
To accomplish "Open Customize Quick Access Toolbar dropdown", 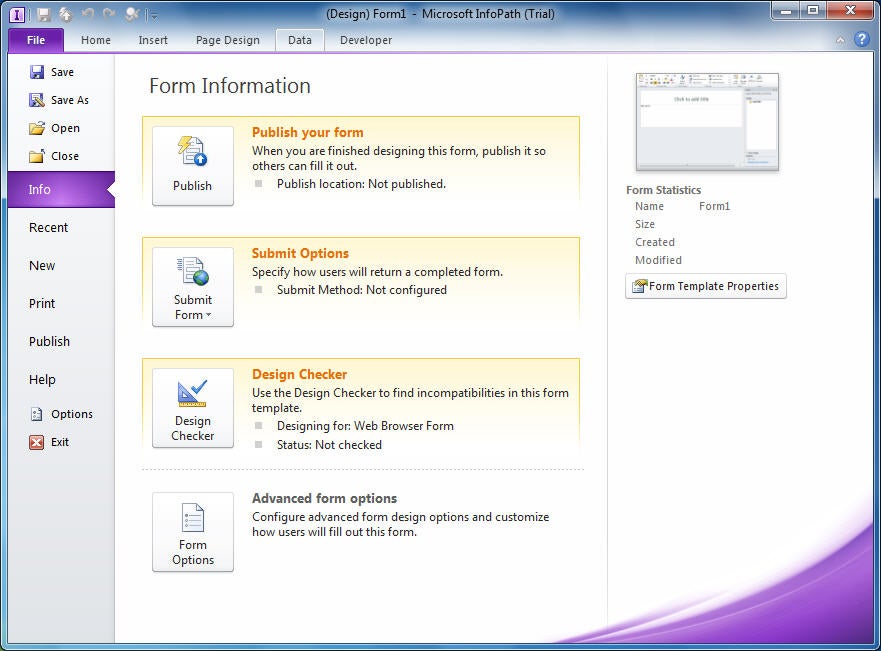I will click(154, 16).
